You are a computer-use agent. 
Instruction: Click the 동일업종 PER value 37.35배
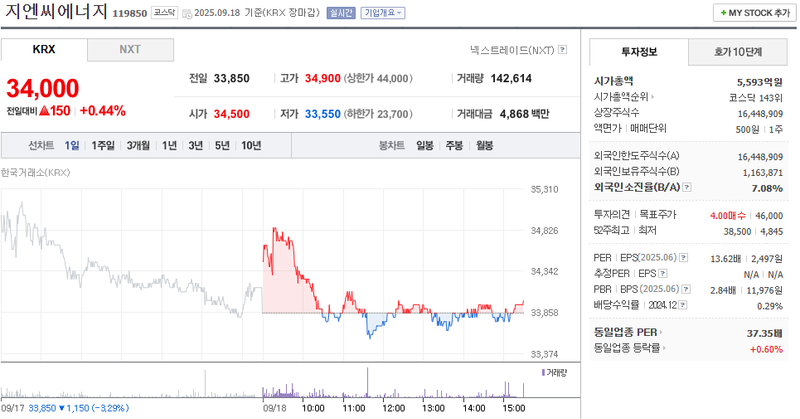click(765, 333)
